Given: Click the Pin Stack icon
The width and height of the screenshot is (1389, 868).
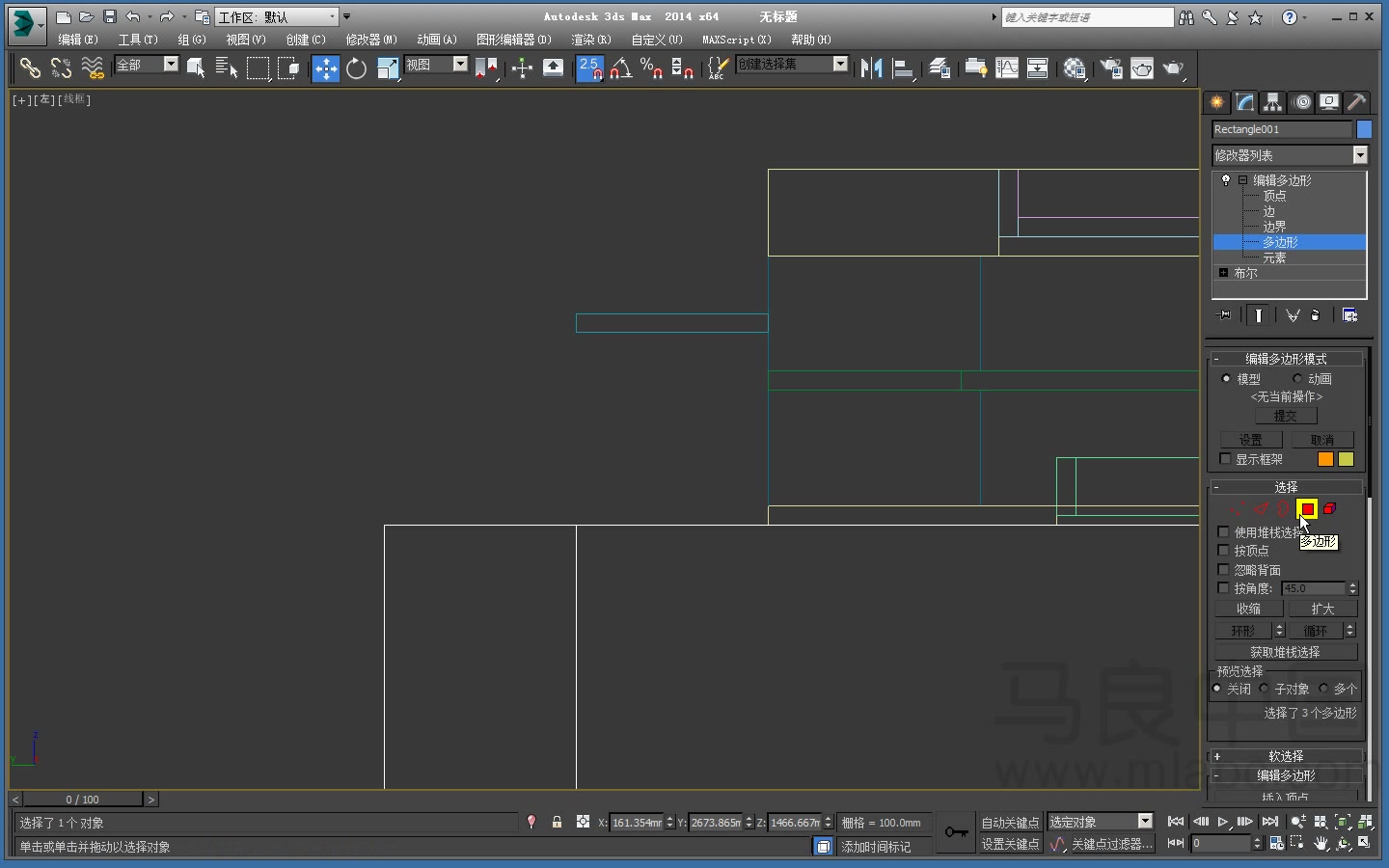Looking at the screenshot, I should tap(1225, 315).
